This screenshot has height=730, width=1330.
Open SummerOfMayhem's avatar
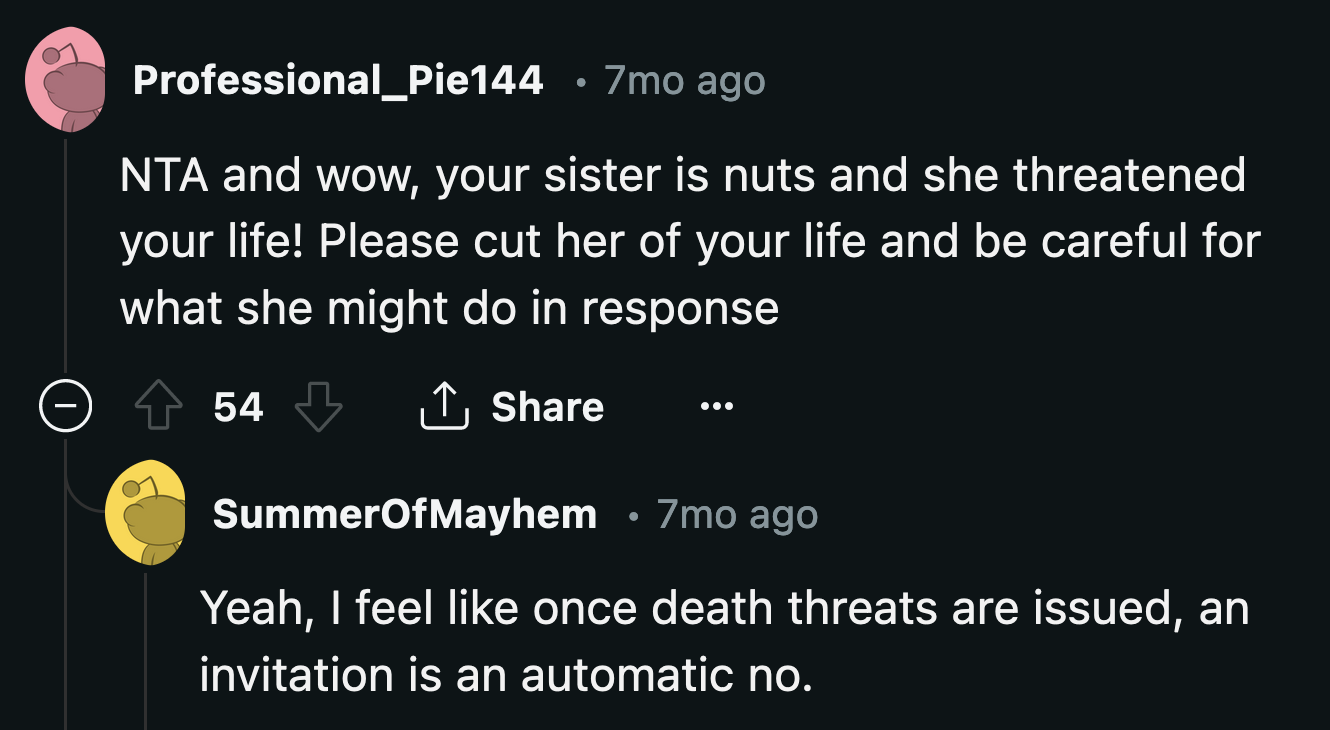click(147, 513)
